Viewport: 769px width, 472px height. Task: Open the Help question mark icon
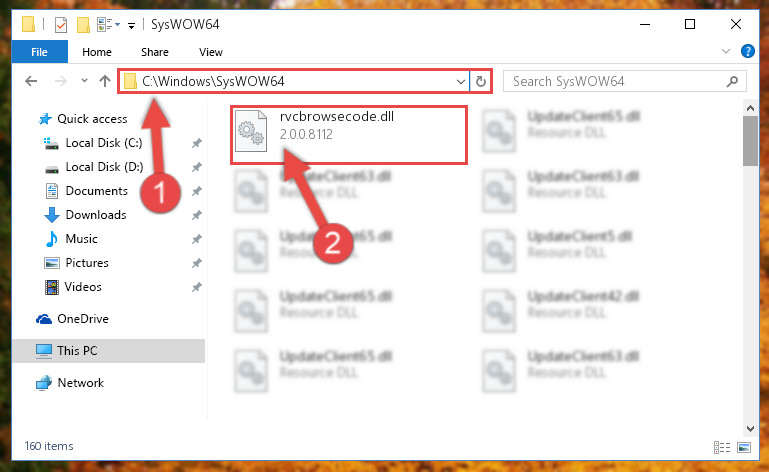(747, 51)
